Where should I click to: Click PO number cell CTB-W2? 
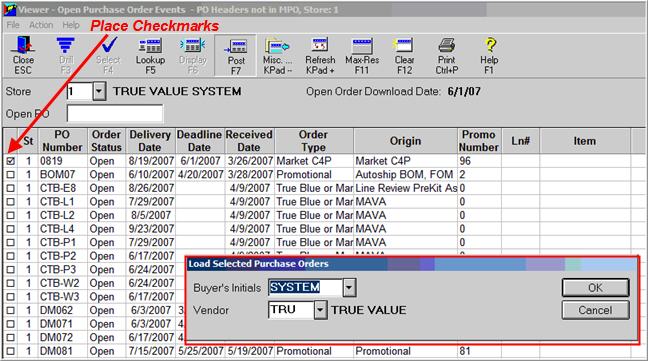click(62, 283)
